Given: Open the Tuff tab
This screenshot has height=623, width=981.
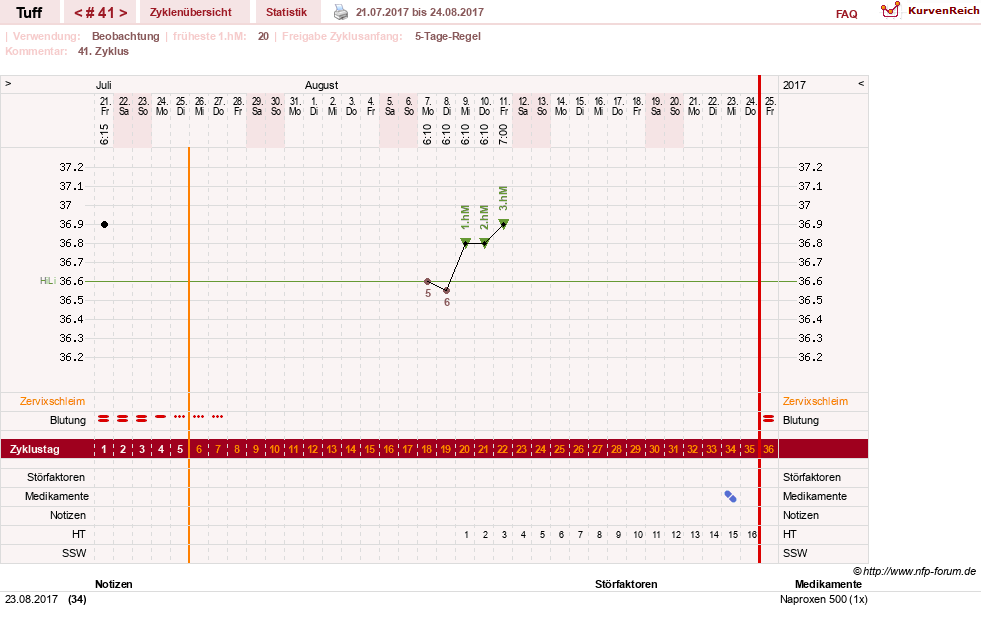Looking at the screenshot, I should tap(29, 12).
